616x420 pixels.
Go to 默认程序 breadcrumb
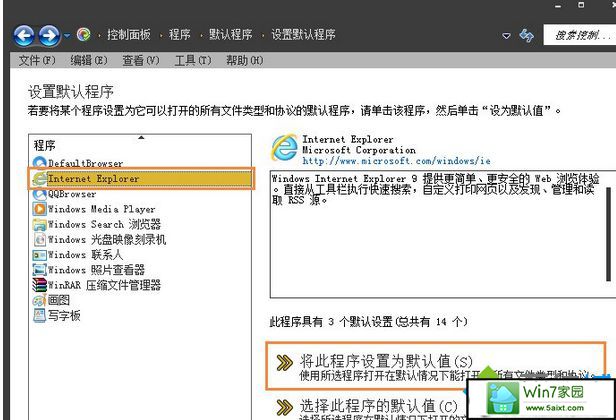tap(230, 35)
